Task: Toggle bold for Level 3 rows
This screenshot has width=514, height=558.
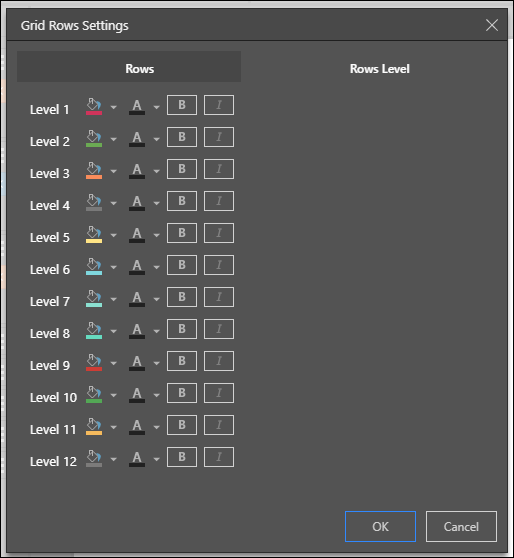Action: tap(182, 169)
